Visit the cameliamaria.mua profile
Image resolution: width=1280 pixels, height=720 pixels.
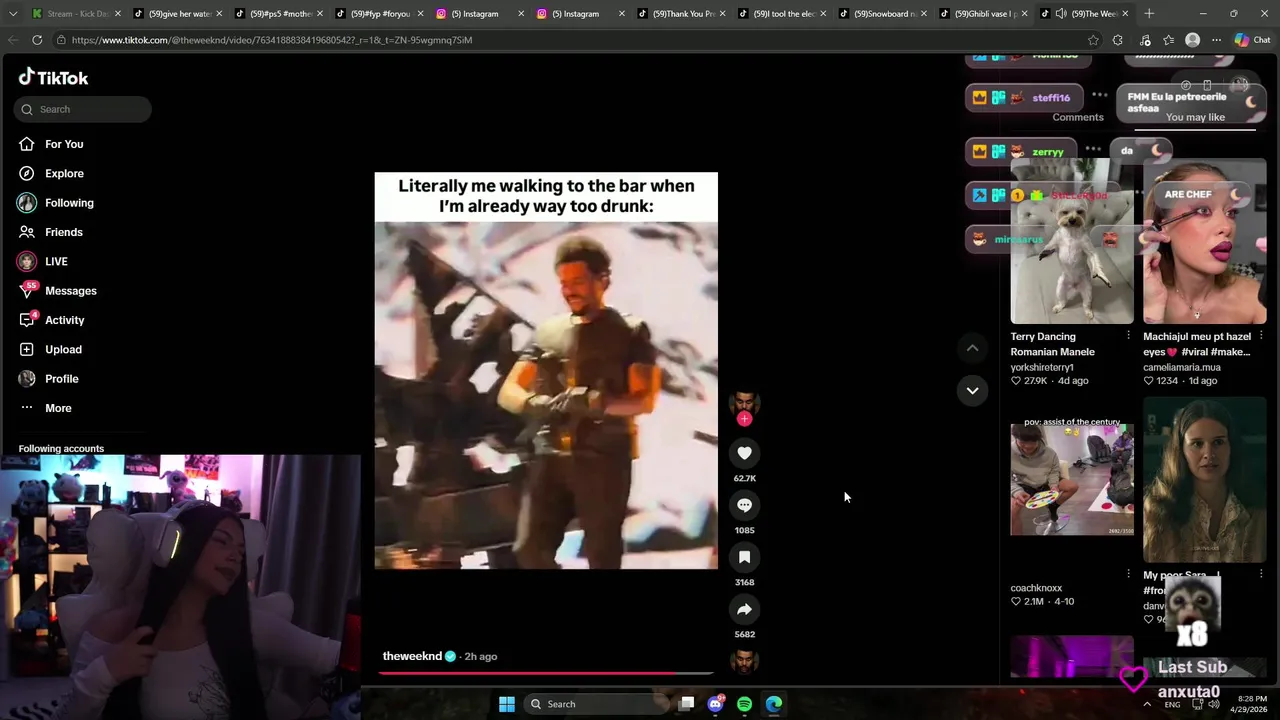pos(1182,367)
